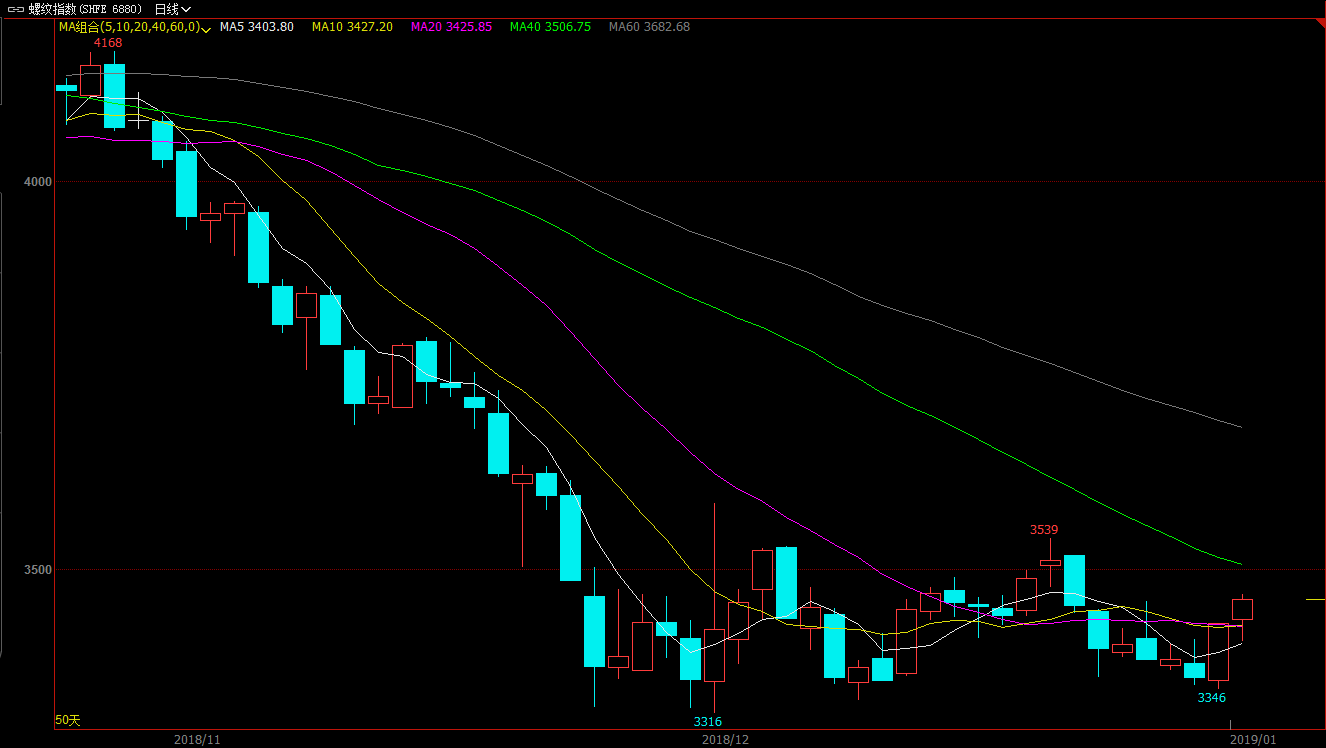Click the 50天 range label

[68, 720]
